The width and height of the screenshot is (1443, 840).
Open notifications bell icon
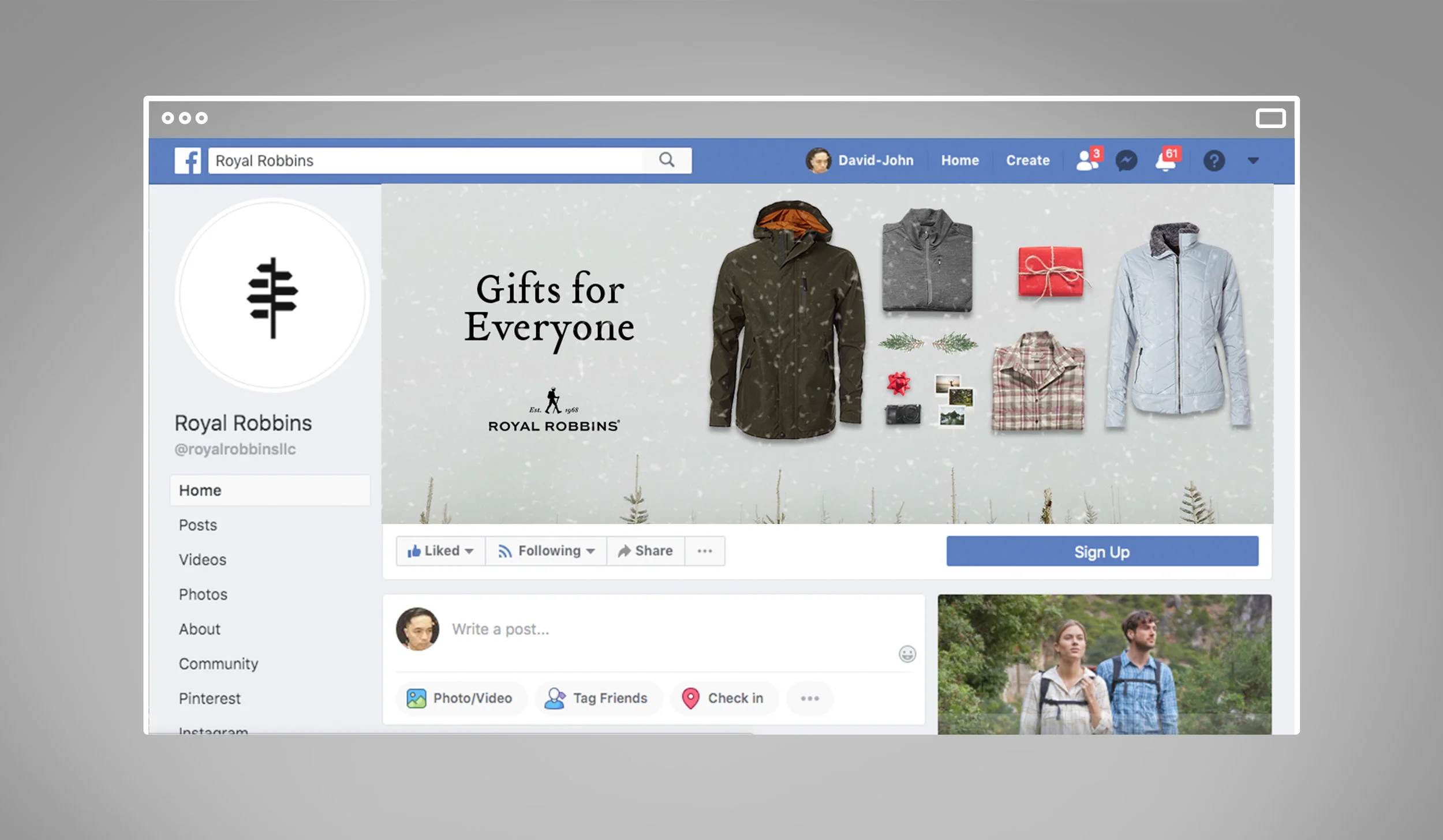pos(1166,162)
